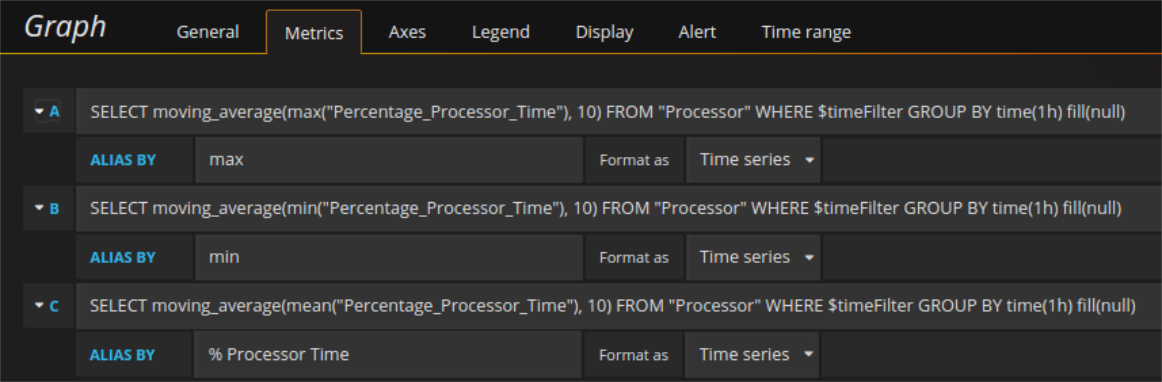The width and height of the screenshot is (1162, 382).
Task: Go to the Alert tab
Action: click(x=697, y=32)
